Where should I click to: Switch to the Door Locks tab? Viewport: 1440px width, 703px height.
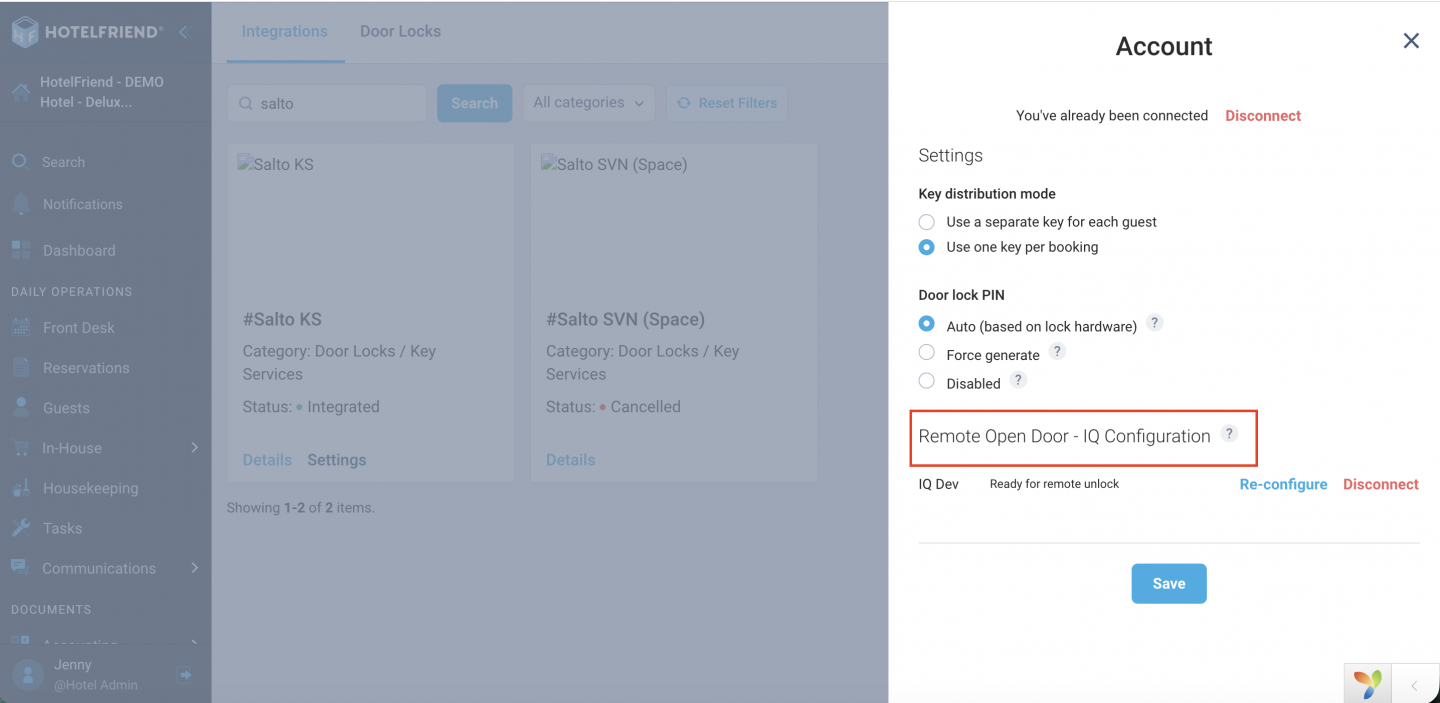[x=400, y=31]
